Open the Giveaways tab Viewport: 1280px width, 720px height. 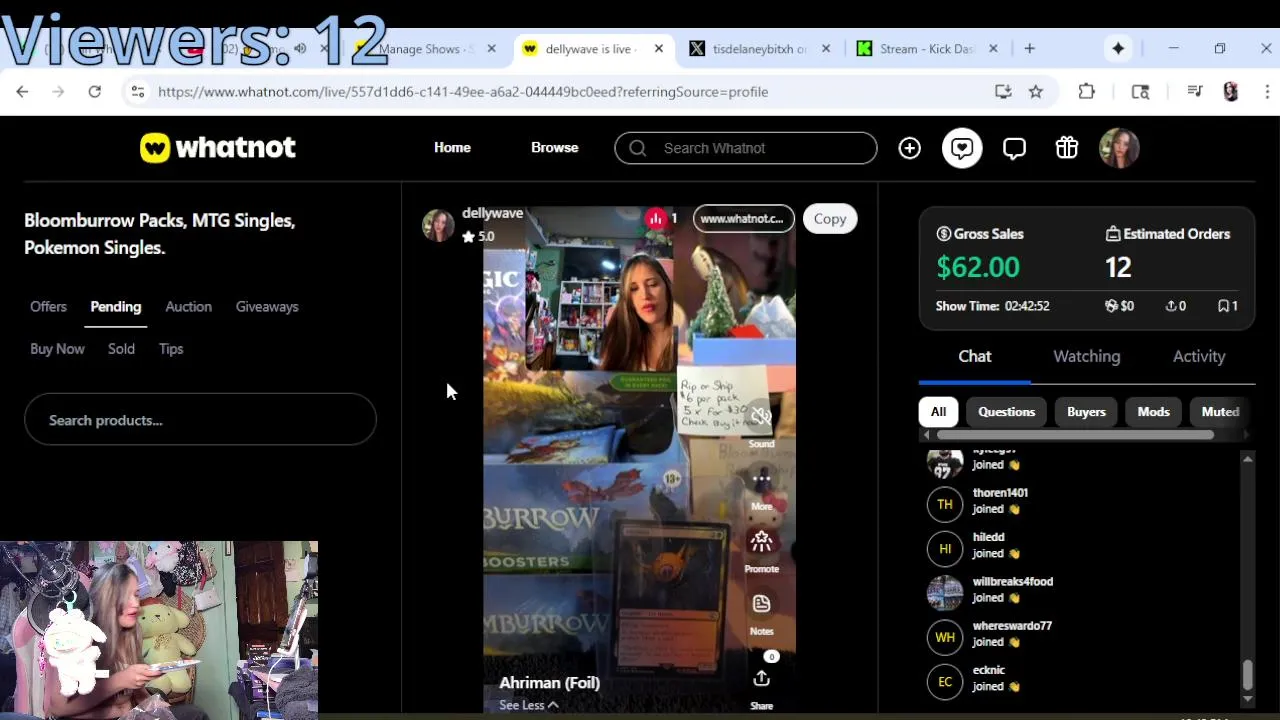click(267, 307)
